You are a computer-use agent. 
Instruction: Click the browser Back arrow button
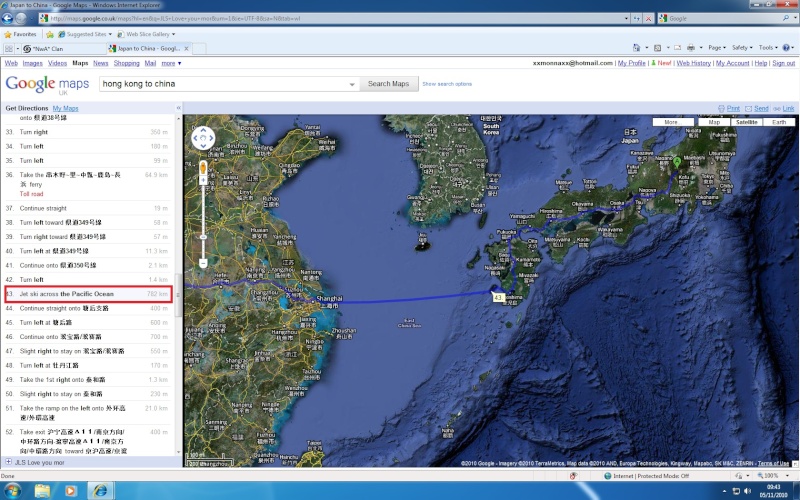point(7,18)
